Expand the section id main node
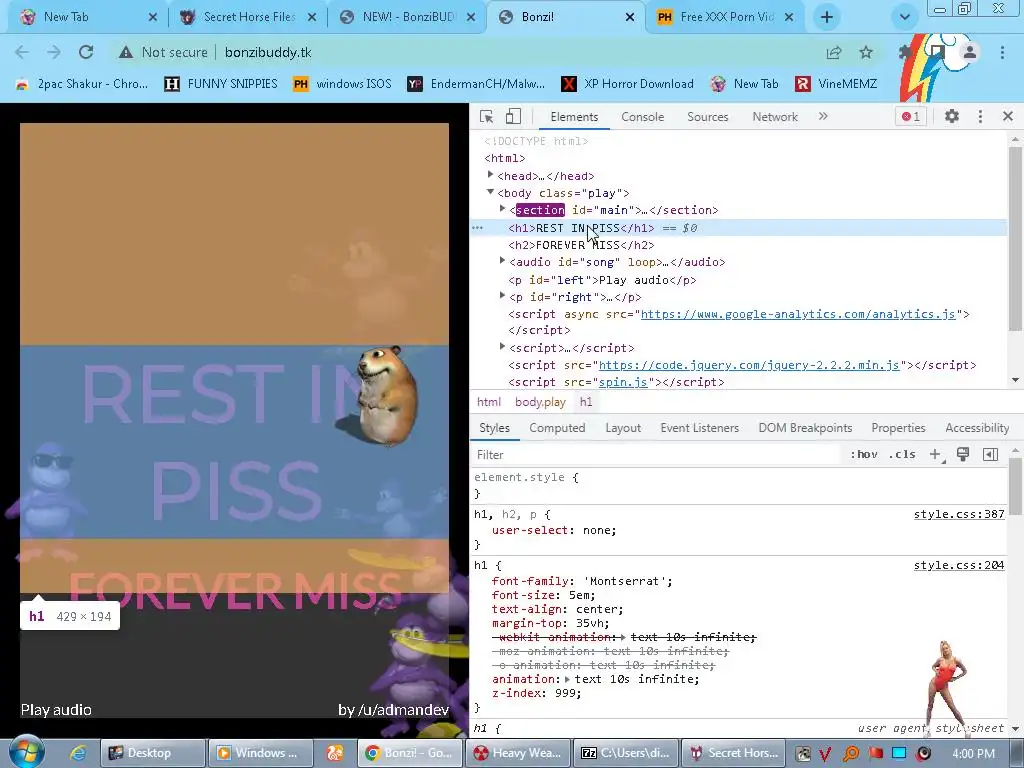Viewport: 1024px width, 768px height. coord(502,209)
